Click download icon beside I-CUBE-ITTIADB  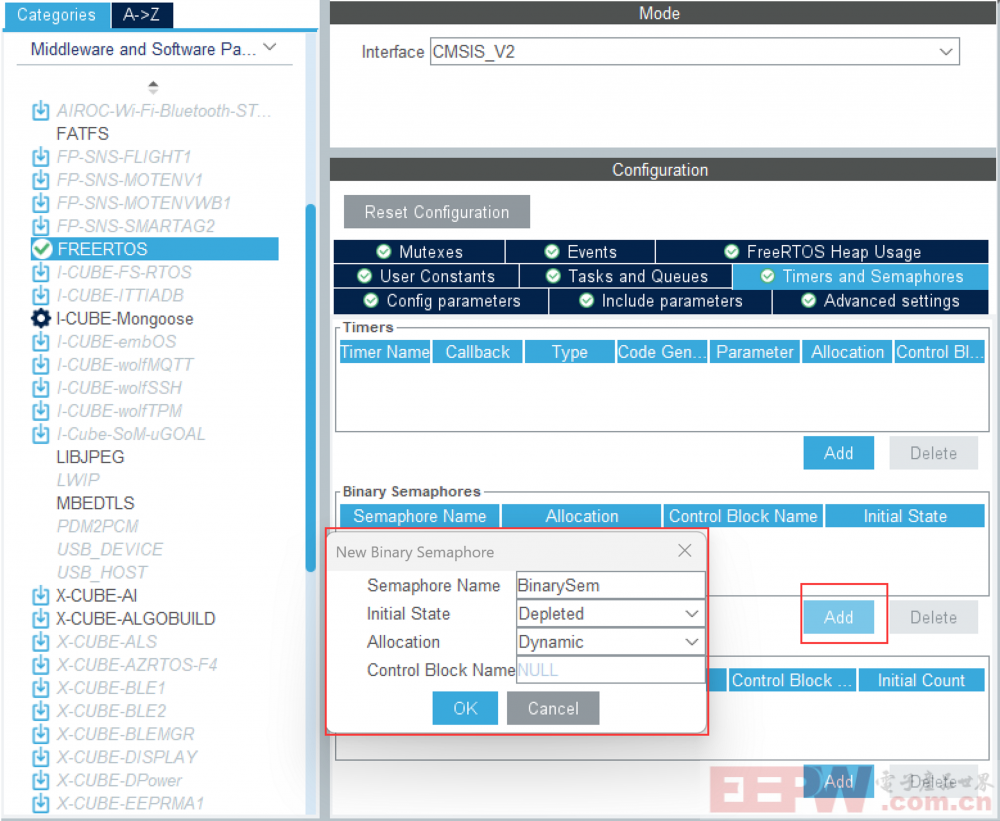(40, 295)
